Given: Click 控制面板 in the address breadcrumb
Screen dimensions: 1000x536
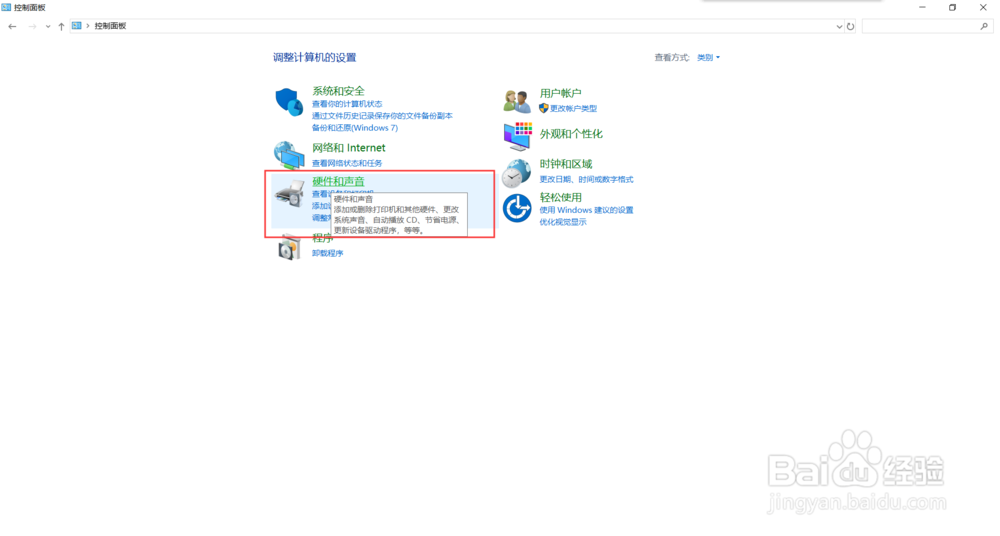Looking at the screenshot, I should click(x=110, y=26).
